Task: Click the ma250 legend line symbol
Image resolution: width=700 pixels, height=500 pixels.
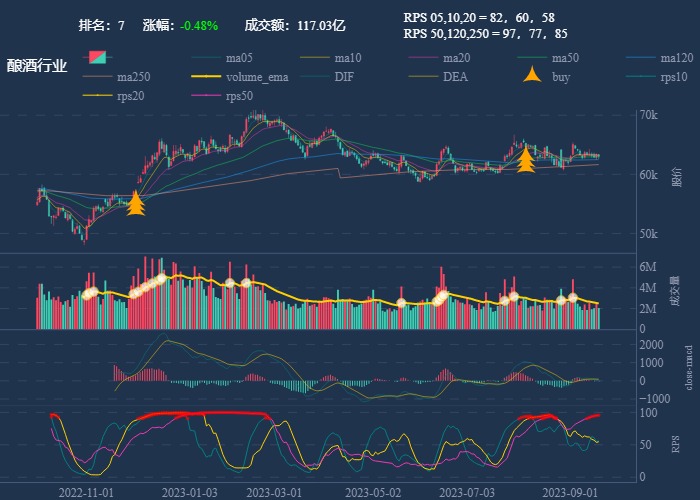Action: tap(96, 77)
